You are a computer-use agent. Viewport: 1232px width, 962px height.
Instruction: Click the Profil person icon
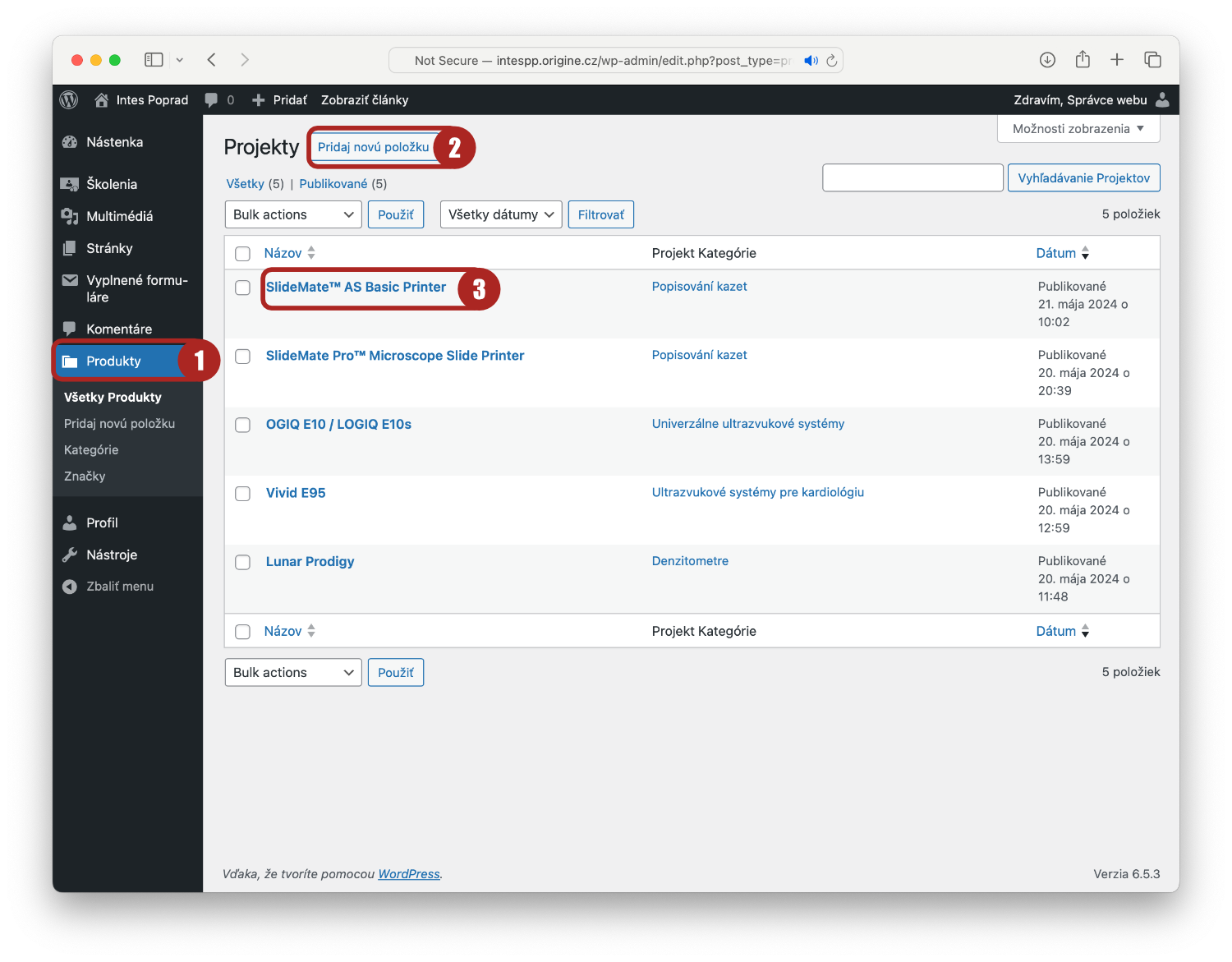click(70, 522)
